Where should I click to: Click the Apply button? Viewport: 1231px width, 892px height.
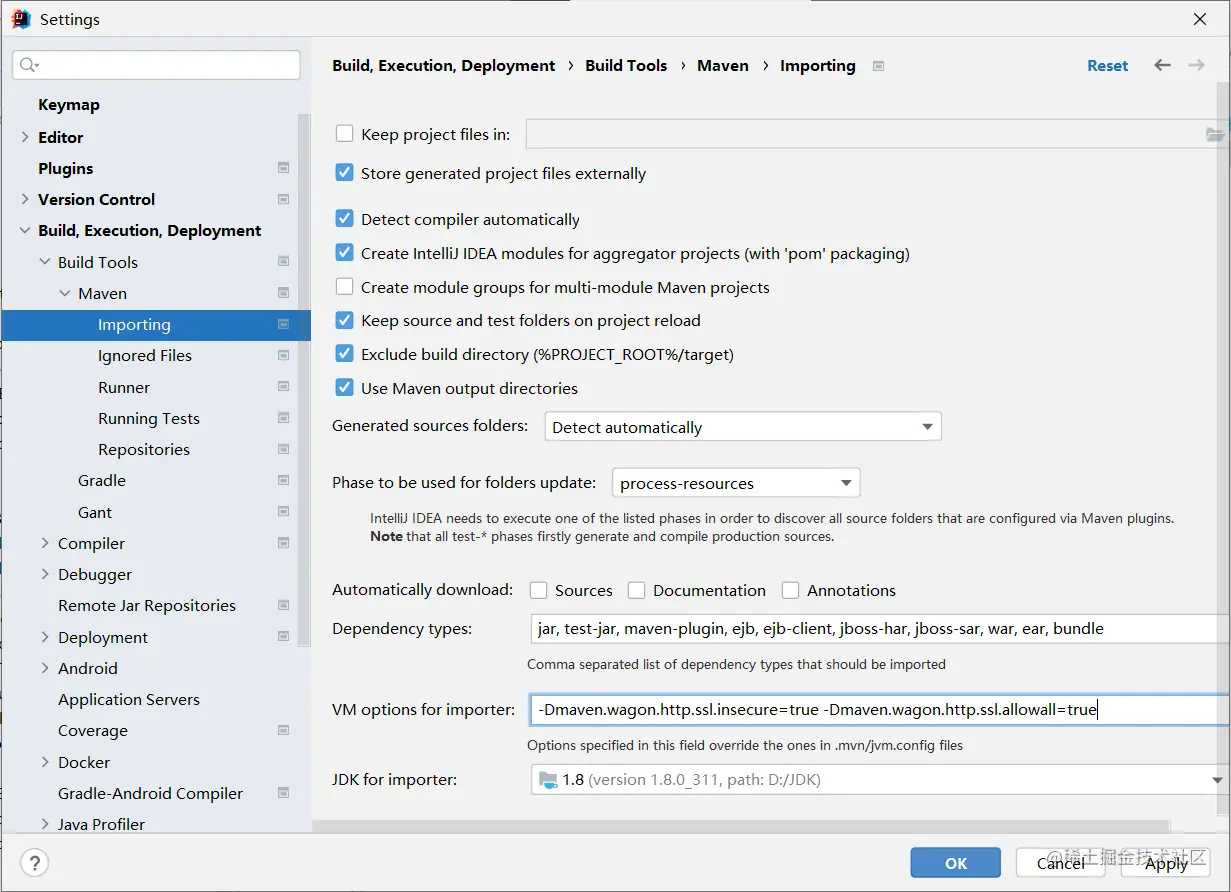coord(1166,863)
